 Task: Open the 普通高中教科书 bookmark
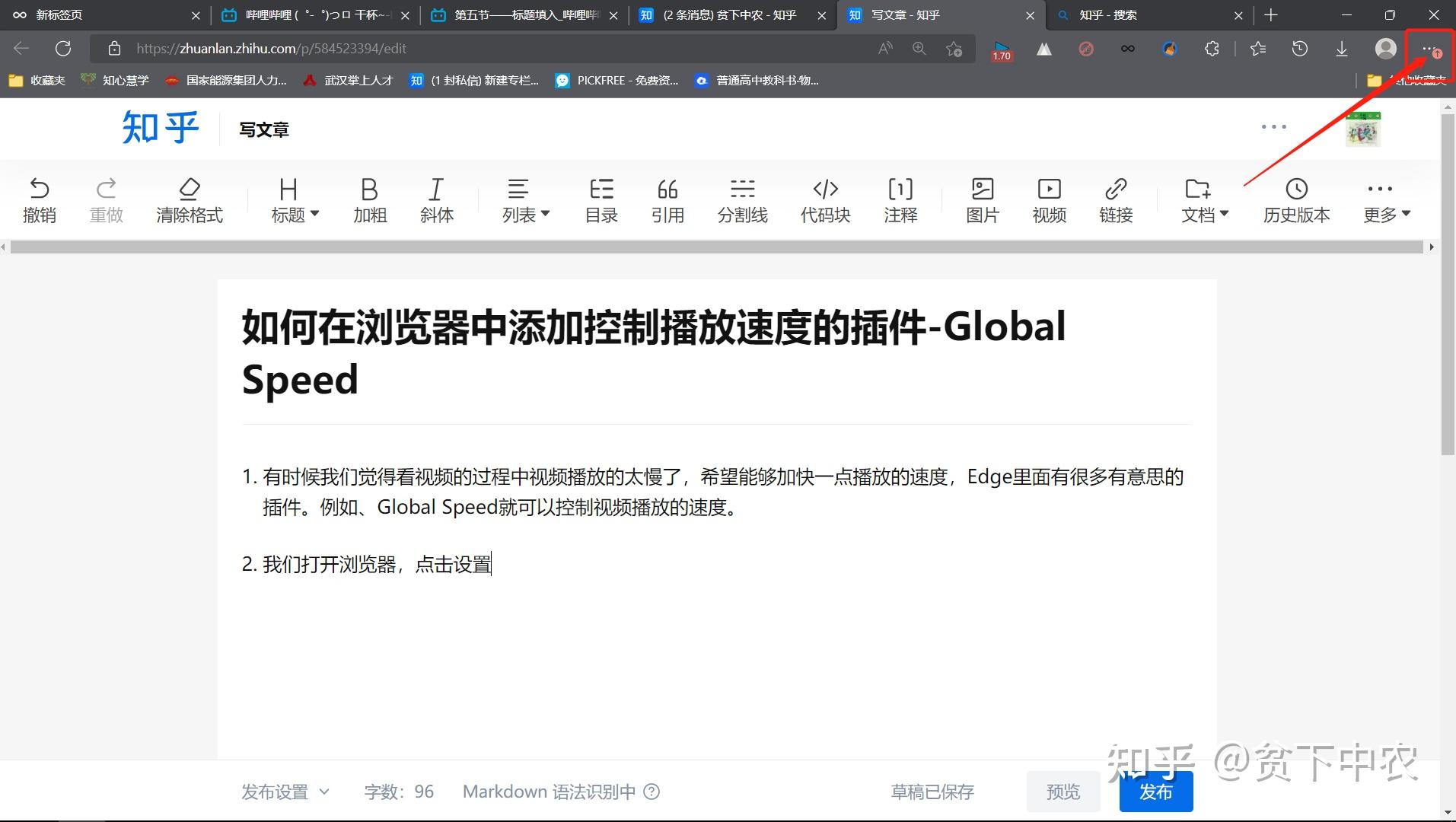click(x=757, y=80)
